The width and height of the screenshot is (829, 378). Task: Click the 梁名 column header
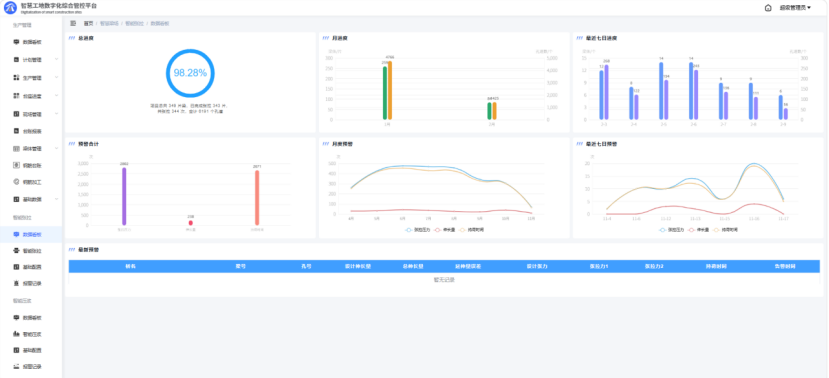tap(131, 266)
